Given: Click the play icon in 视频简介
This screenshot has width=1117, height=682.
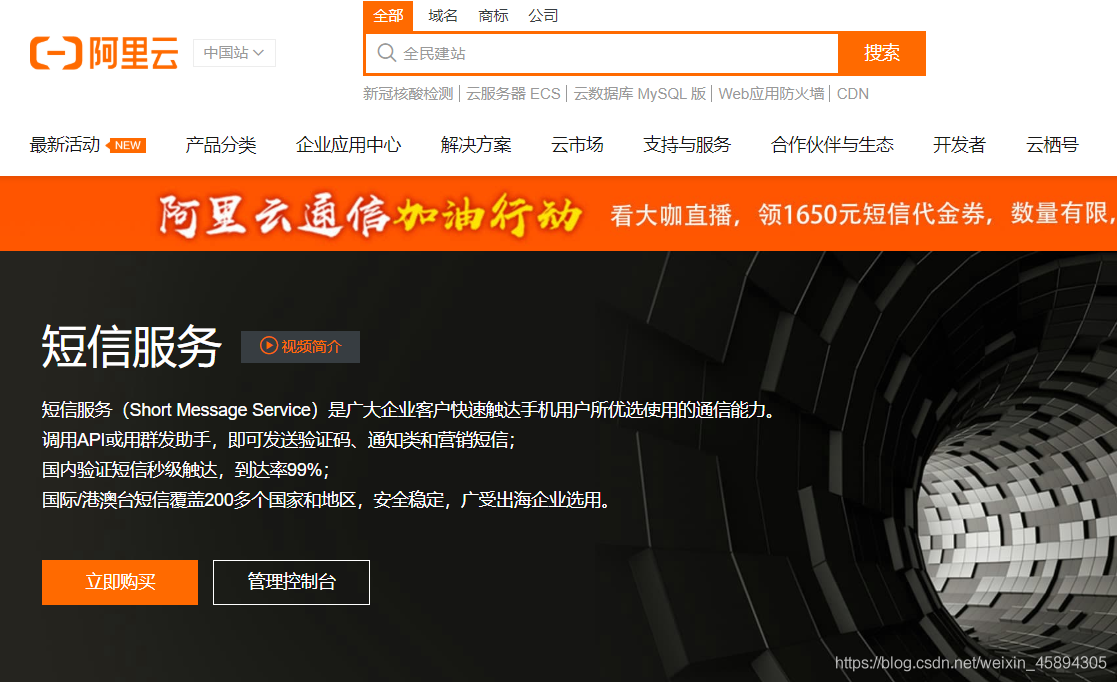Looking at the screenshot, I should [x=269, y=346].
